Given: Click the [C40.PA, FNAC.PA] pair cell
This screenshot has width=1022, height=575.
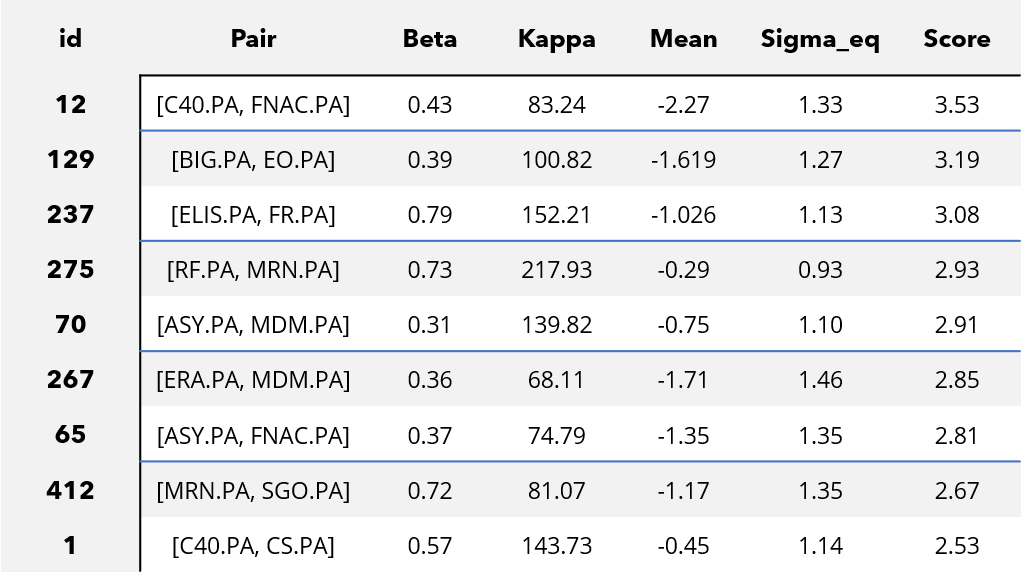Looking at the screenshot, I should coord(253,104).
